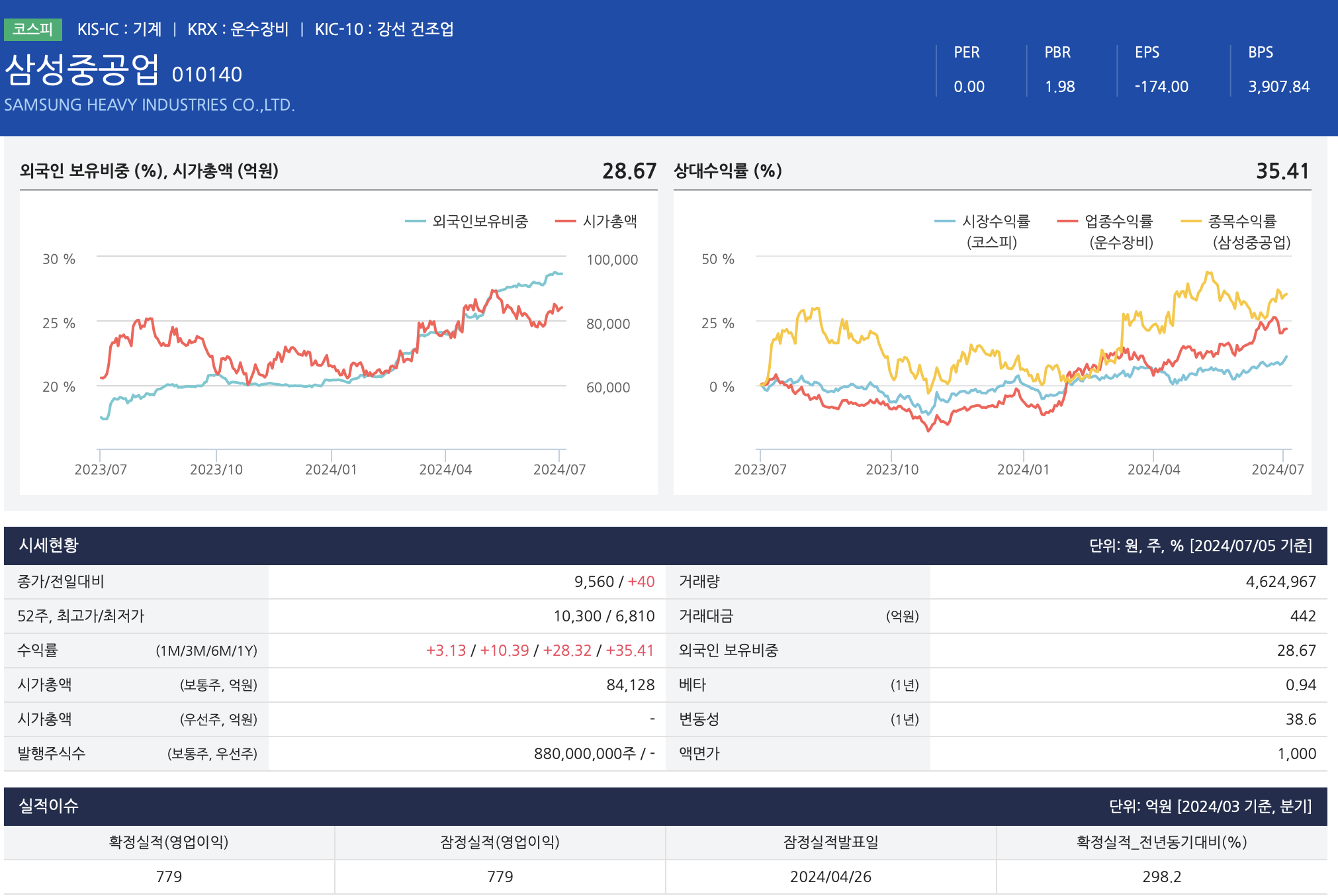The width and height of the screenshot is (1338, 896).
Task: Click the 코스피 green market badge
Action: [x=32, y=29]
